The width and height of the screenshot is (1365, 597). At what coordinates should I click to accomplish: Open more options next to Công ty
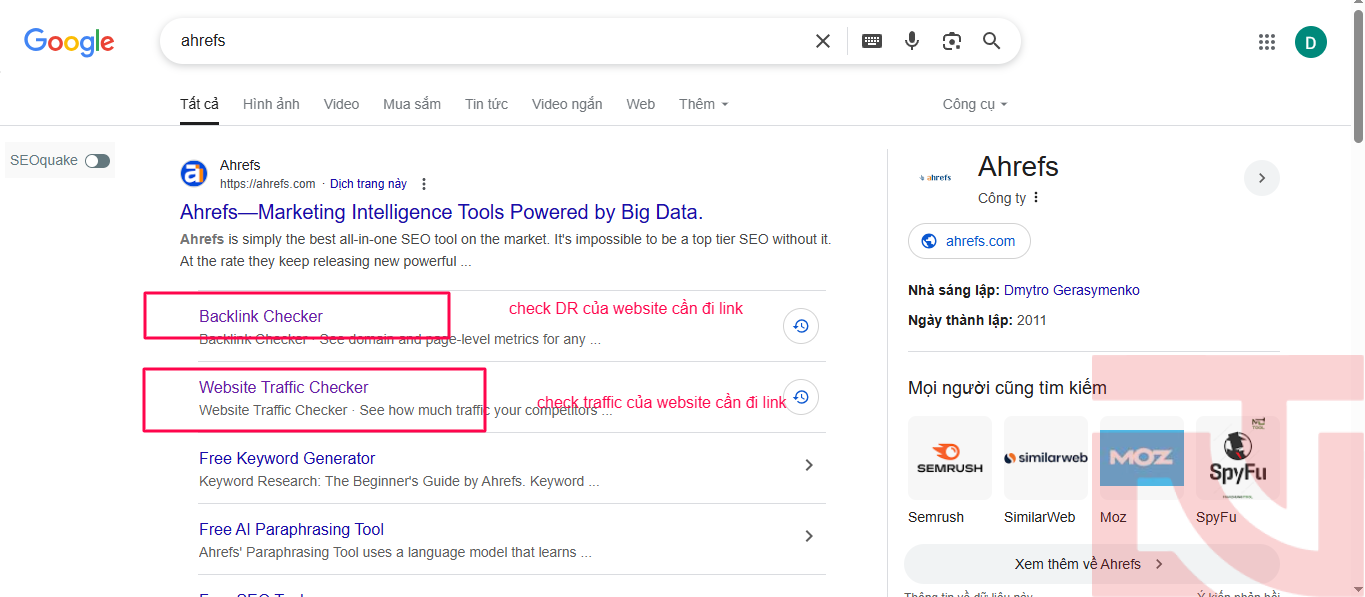coord(1036,198)
